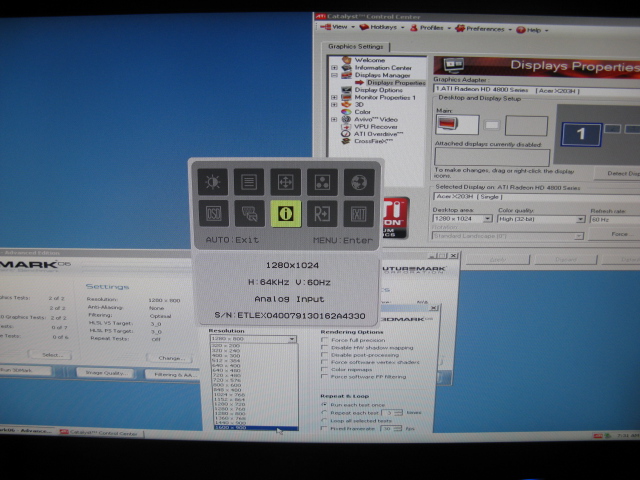
Task: Select the three-dot color icon in the OSD
Action: click(x=322, y=182)
